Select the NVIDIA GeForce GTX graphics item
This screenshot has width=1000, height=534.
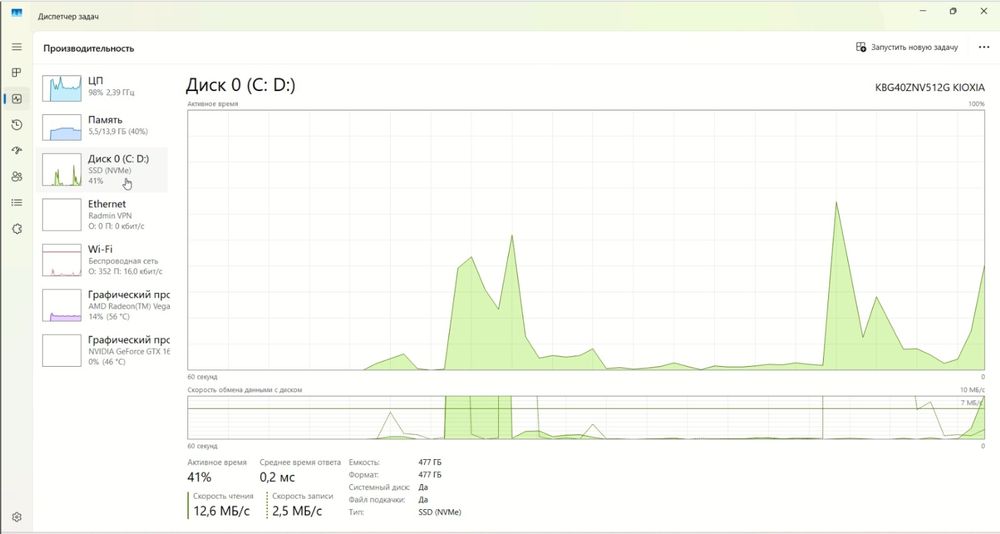click(102, 351)
